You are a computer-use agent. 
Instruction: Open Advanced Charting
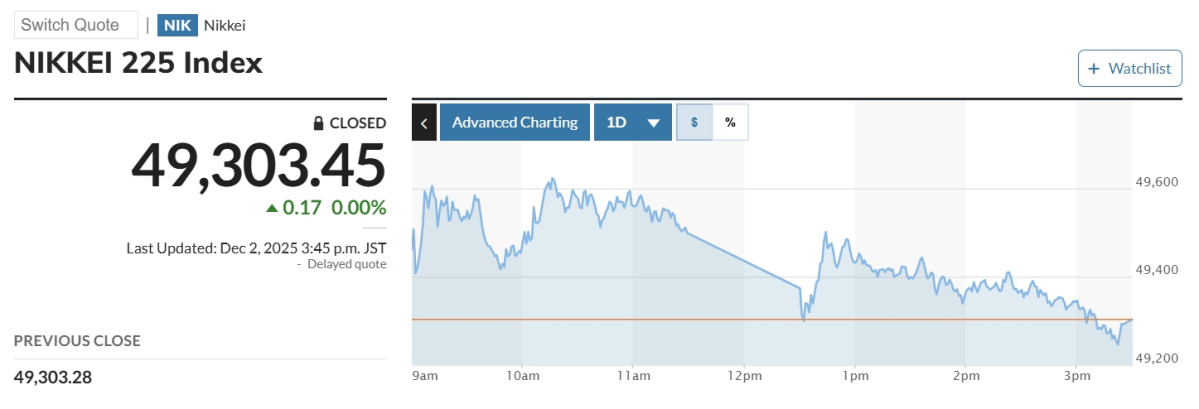[x=514, y=123]
